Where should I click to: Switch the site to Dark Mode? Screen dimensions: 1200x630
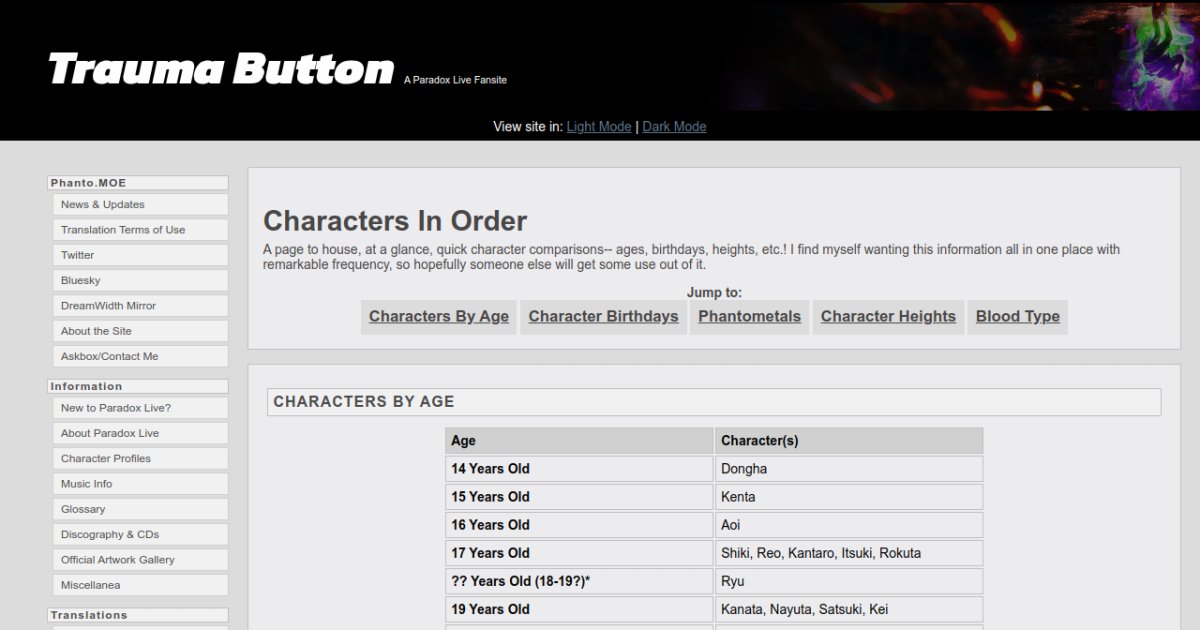coord(674,126)
